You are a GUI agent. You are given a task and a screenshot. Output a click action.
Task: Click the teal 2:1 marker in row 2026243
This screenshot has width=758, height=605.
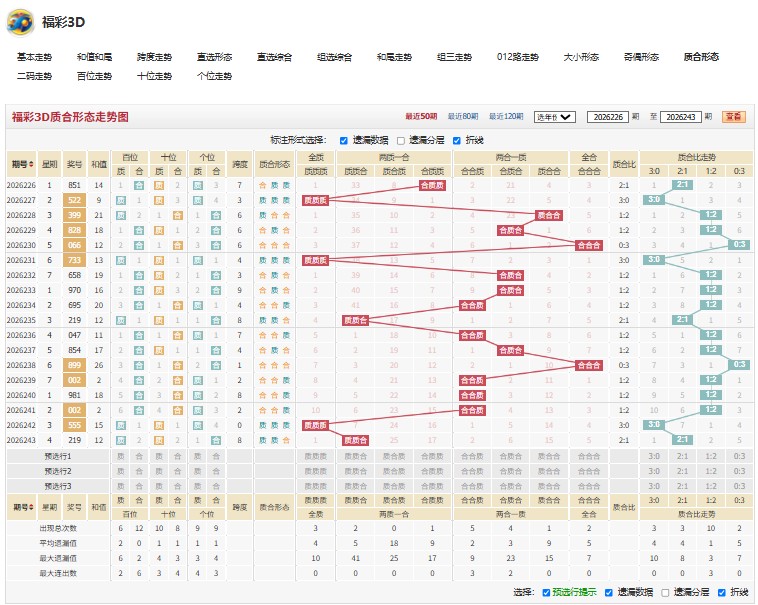pos(682,440)
